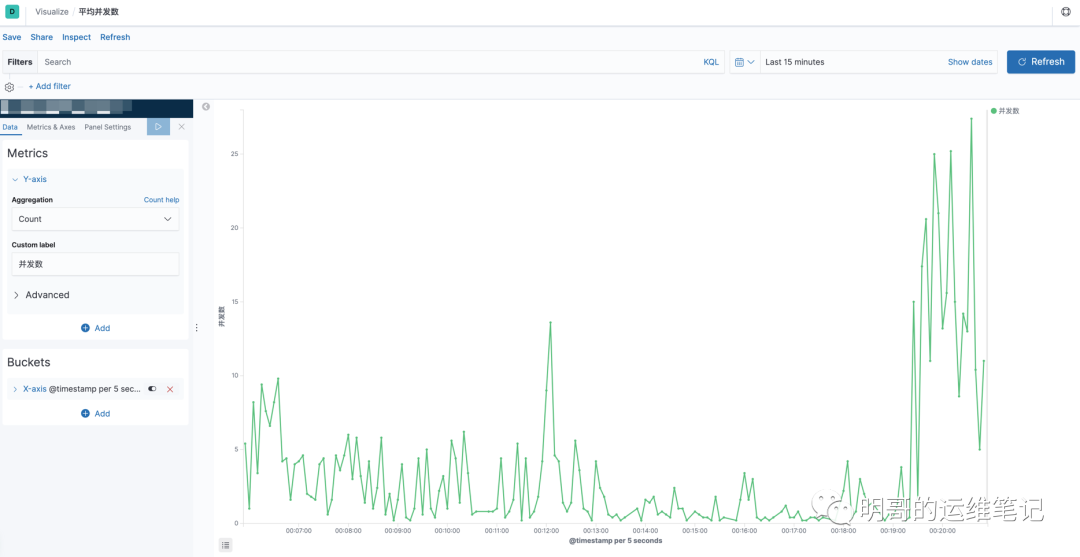1080x557 pixels.
Task: Toggle the legend list icon below chart
Action: [226, 545]
